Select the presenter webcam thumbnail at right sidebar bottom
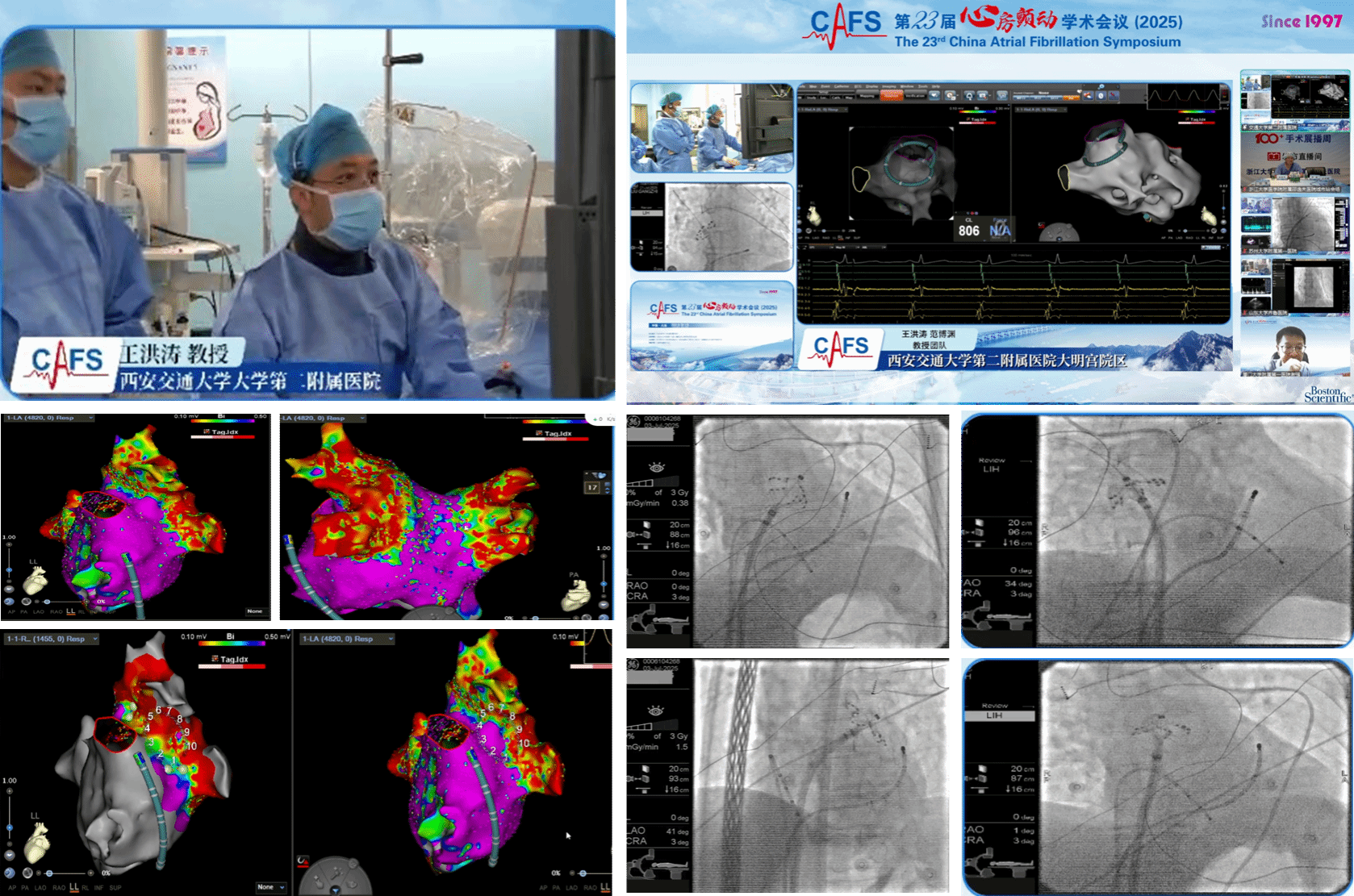The image size is (1354, 896). coord(1293,348)
